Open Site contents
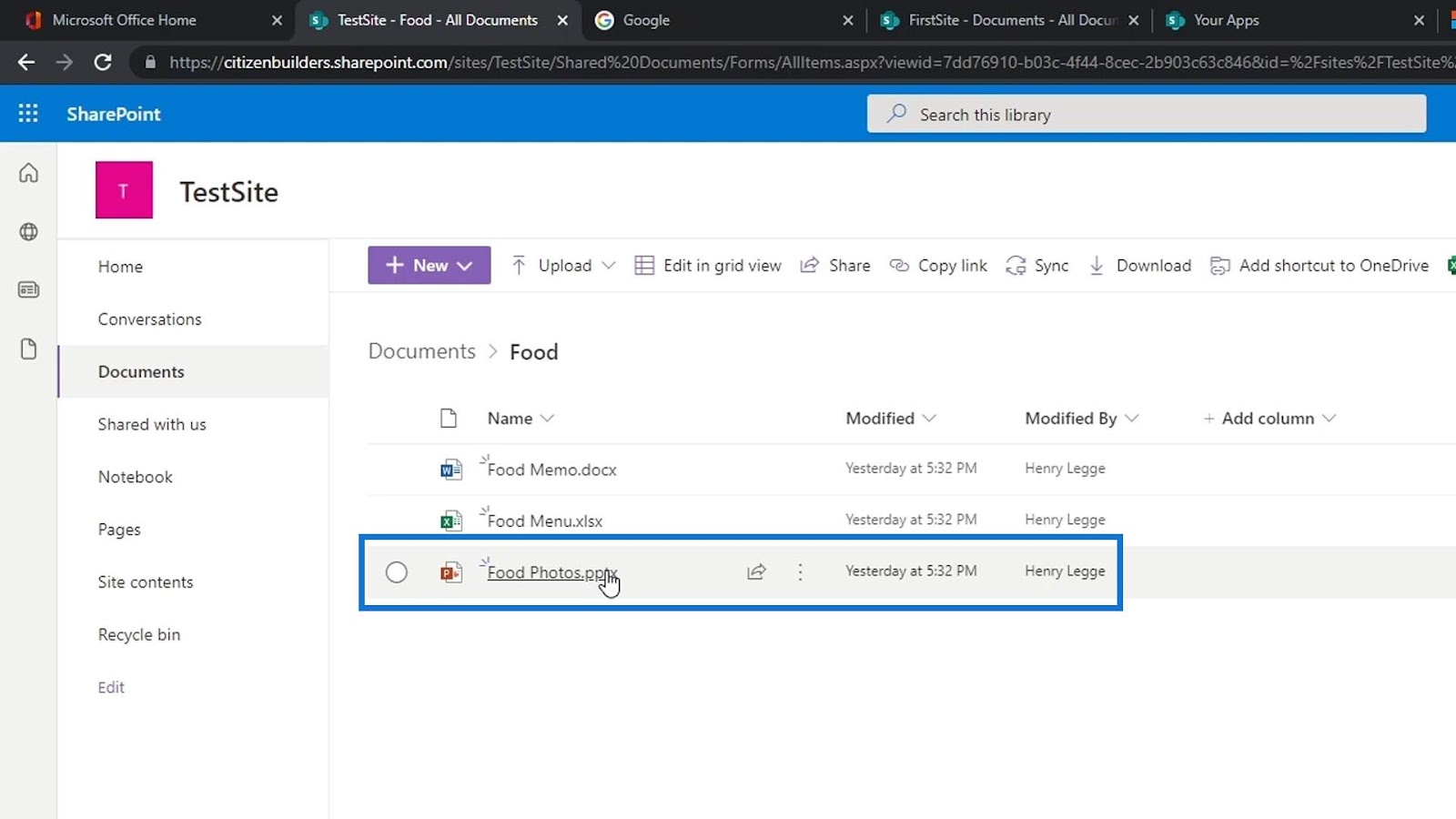Image resolution: width=1456 pixels, height=819 pixels. tap(146, 582)
